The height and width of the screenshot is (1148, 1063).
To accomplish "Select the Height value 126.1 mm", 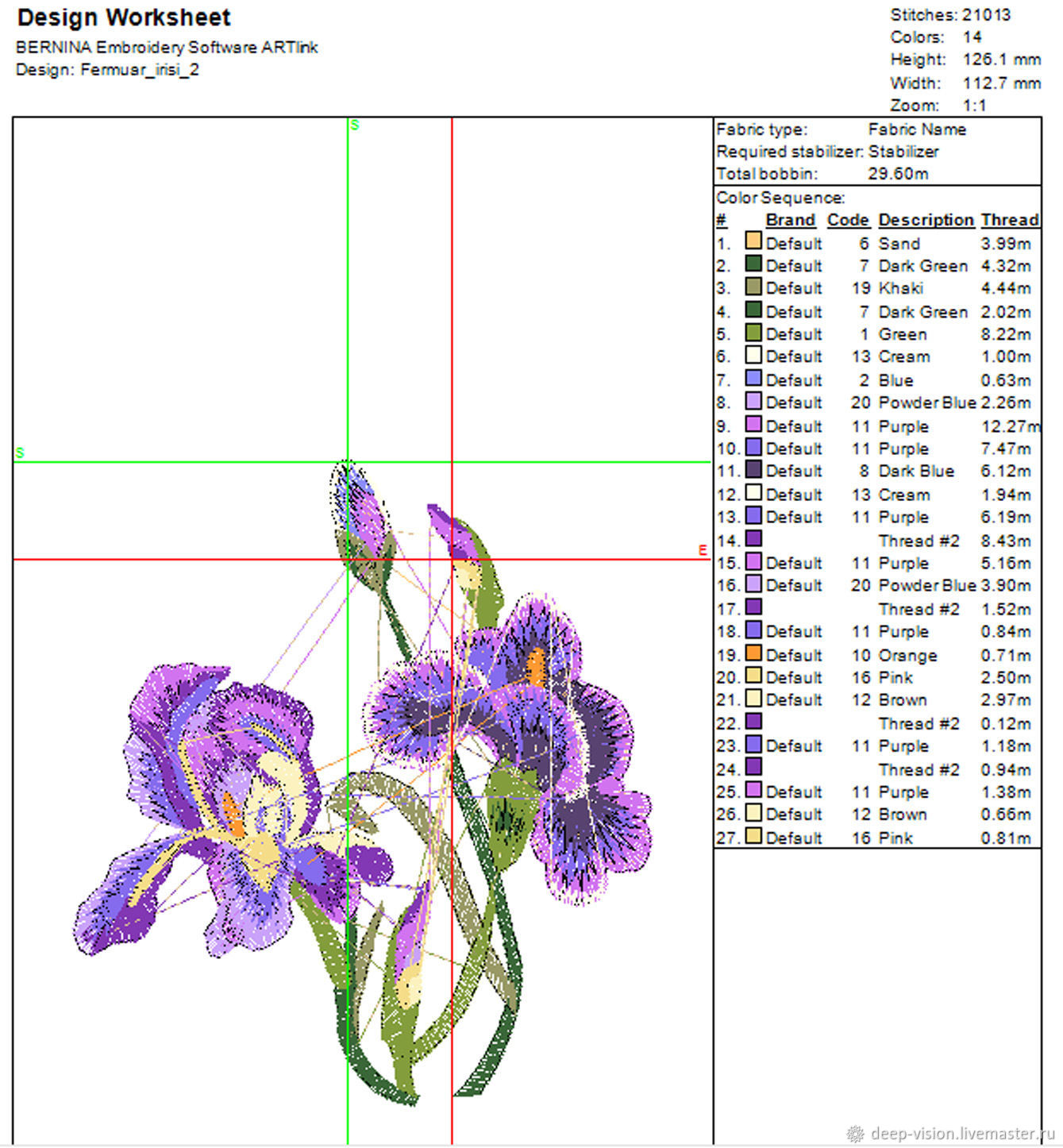I will pos(1001,60).
